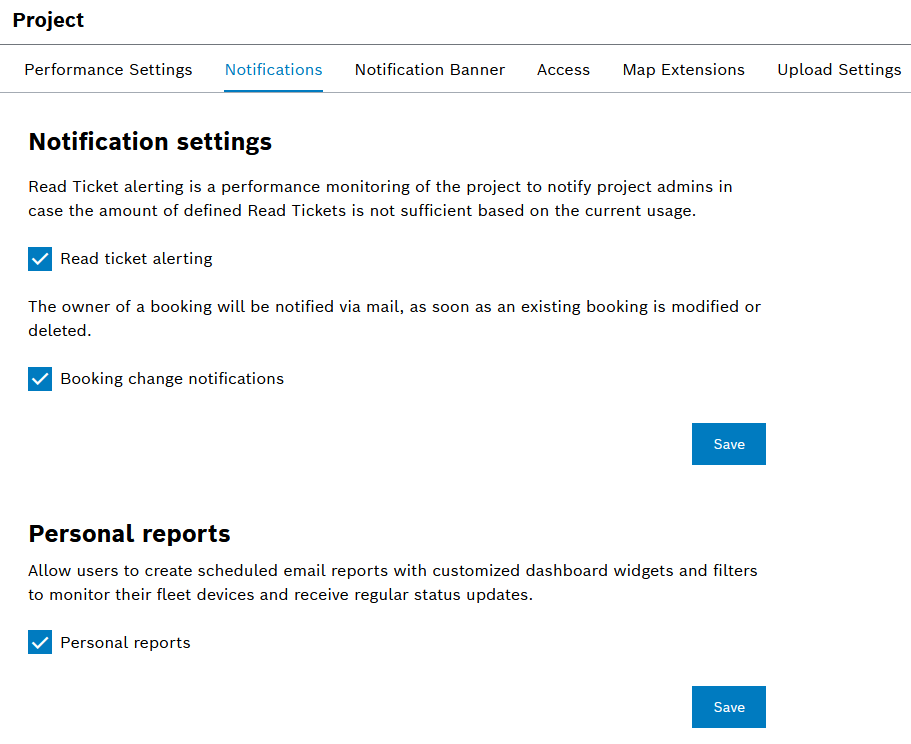This screenshot has height=744, width=911.
Task: Click the scheduled email reports description text
Action: (x=392, y=583)
